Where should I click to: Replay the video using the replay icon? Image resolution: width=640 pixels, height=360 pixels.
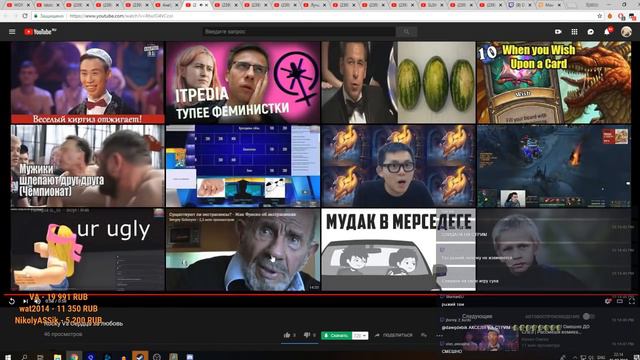(12, 301)
